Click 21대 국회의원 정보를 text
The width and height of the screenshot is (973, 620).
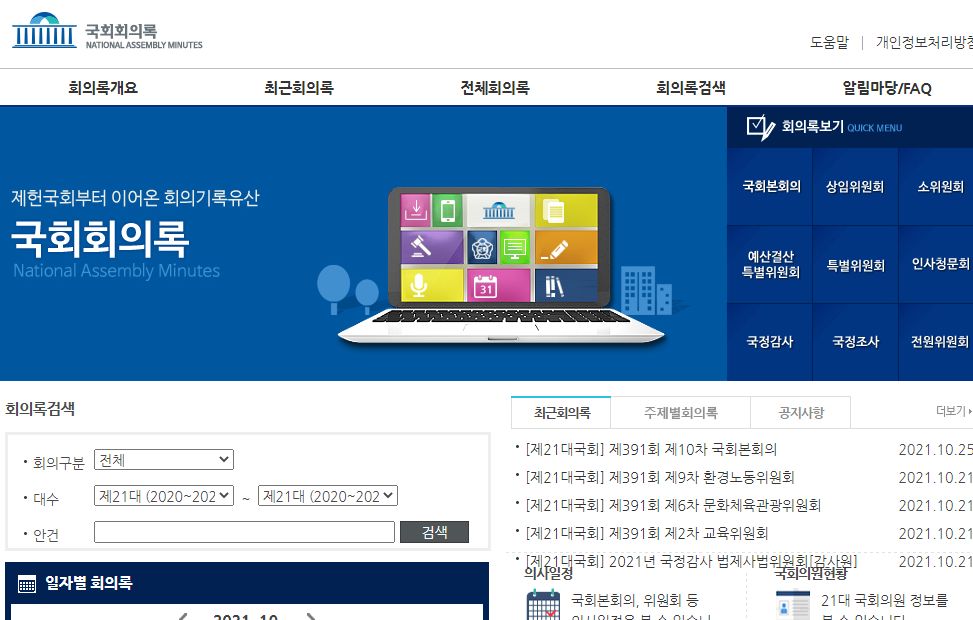coord(884,600)
